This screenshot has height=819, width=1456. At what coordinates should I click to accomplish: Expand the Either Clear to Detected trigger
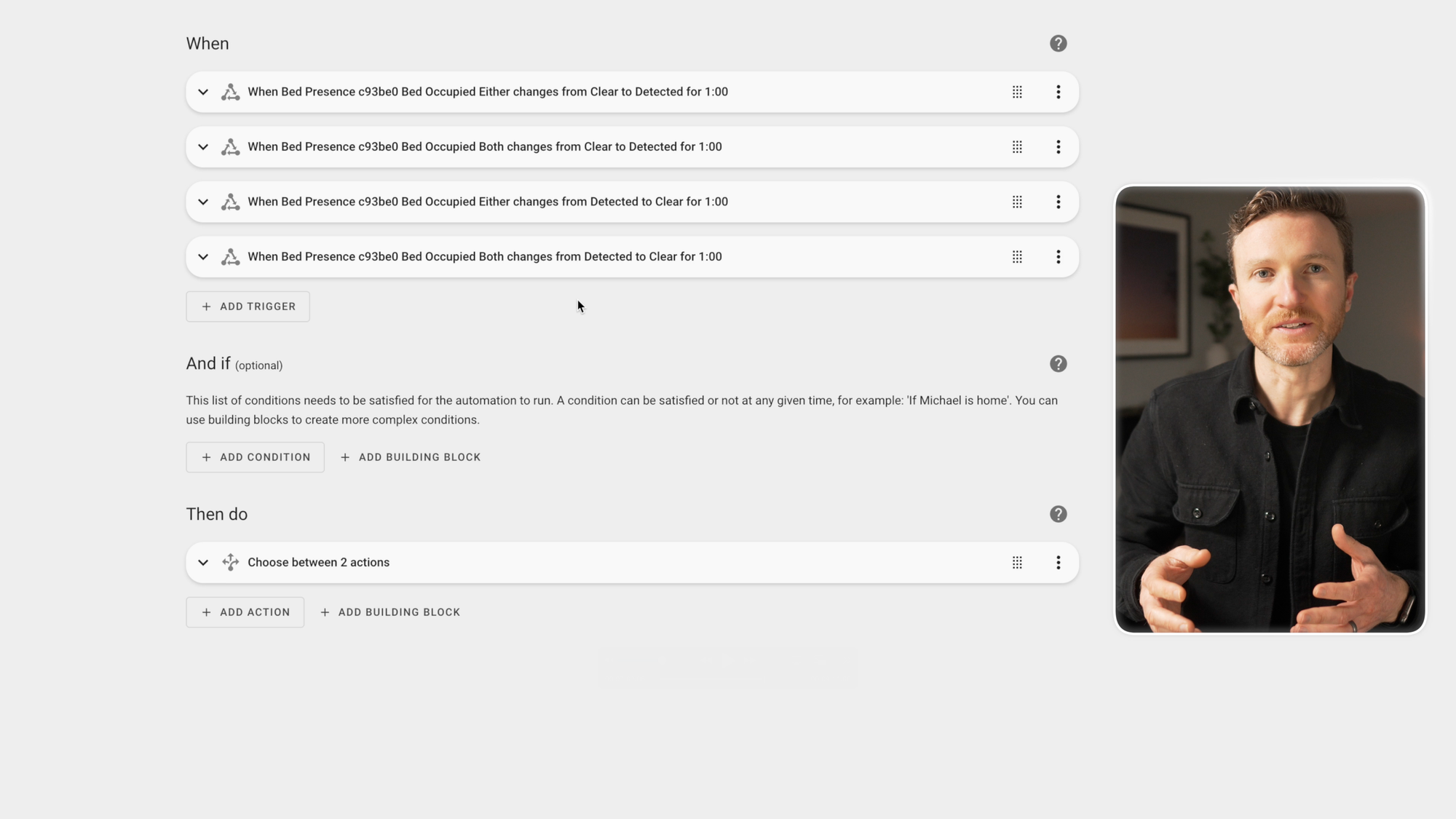(203, 92)
